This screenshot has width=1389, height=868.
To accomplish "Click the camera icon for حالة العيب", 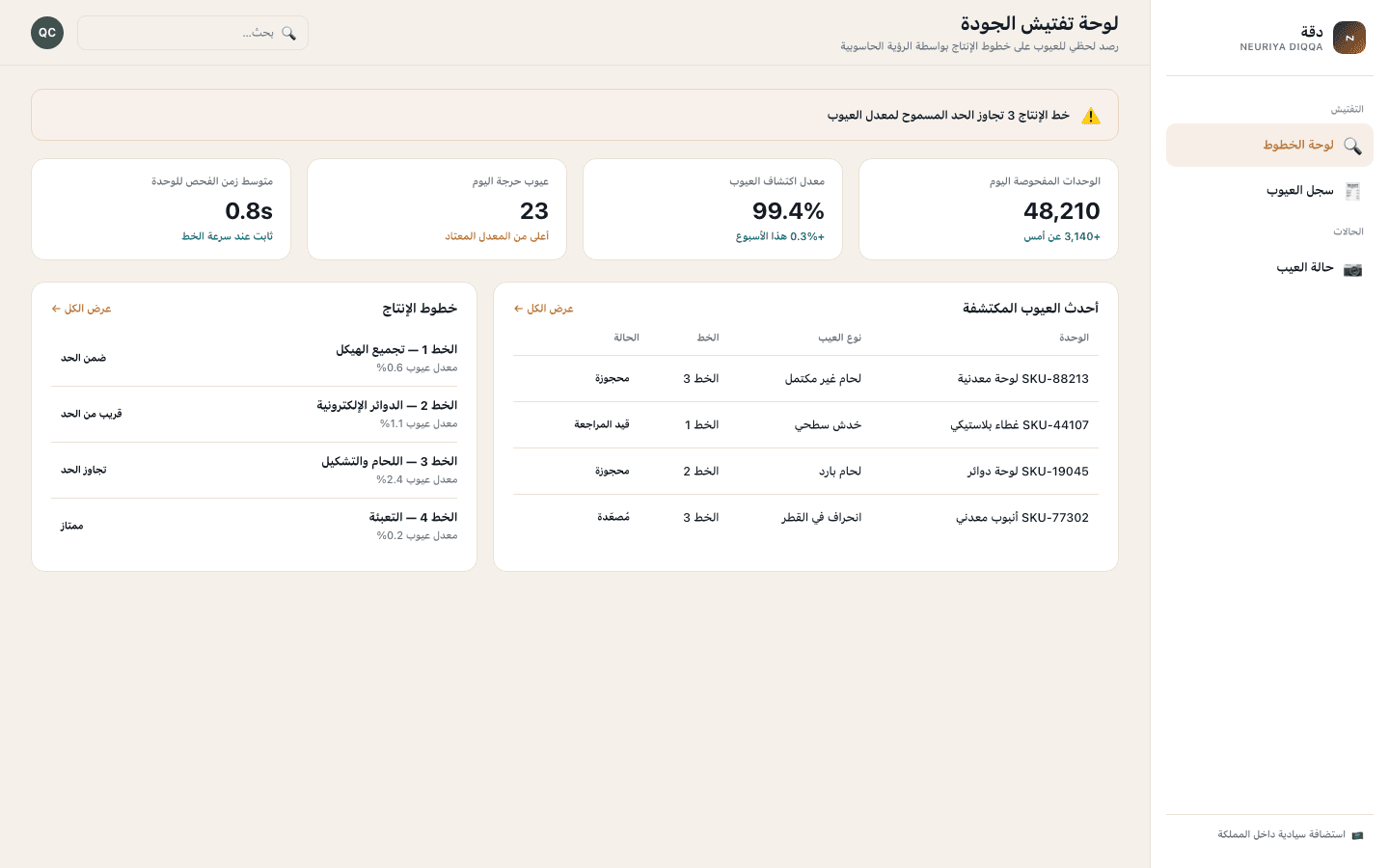I will [1352, 268].
